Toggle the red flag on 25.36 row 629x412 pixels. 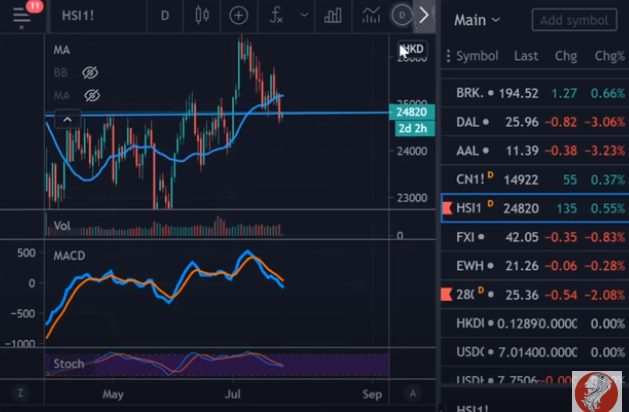(446, 294)
